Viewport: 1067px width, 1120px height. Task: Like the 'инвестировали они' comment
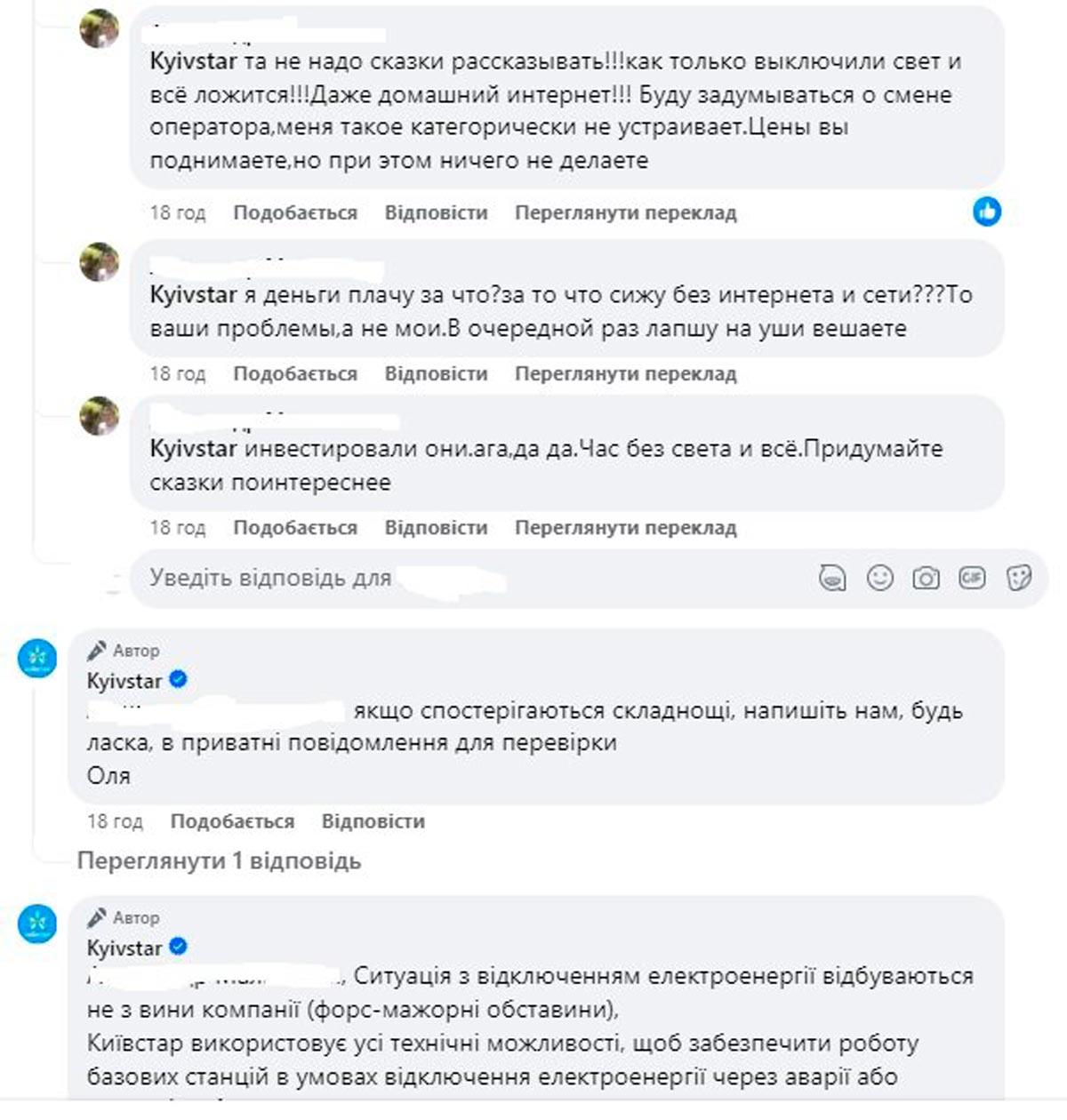click(295, 528)
